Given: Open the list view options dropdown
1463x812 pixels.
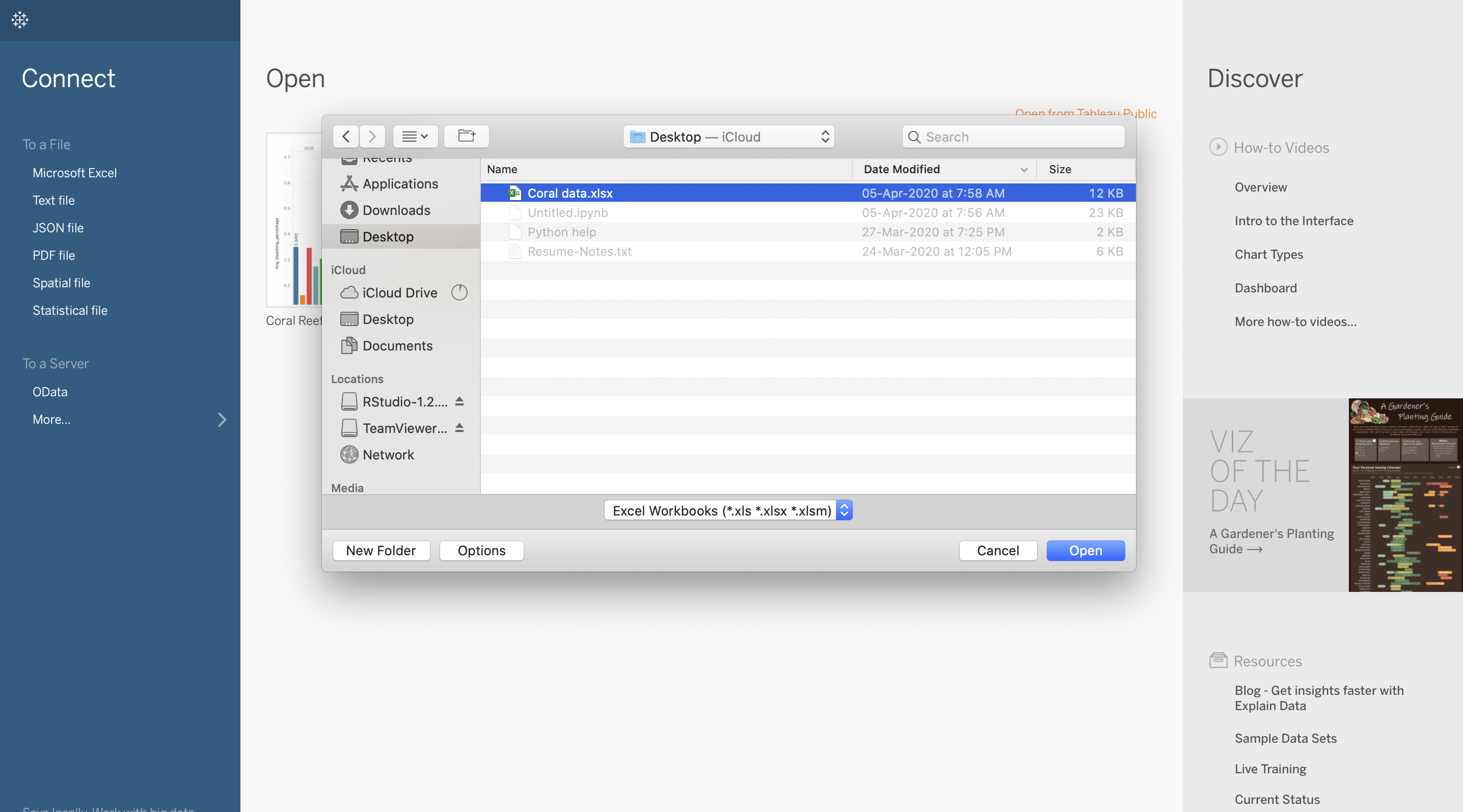Looking at the screenshot, I should coord(415,137).
